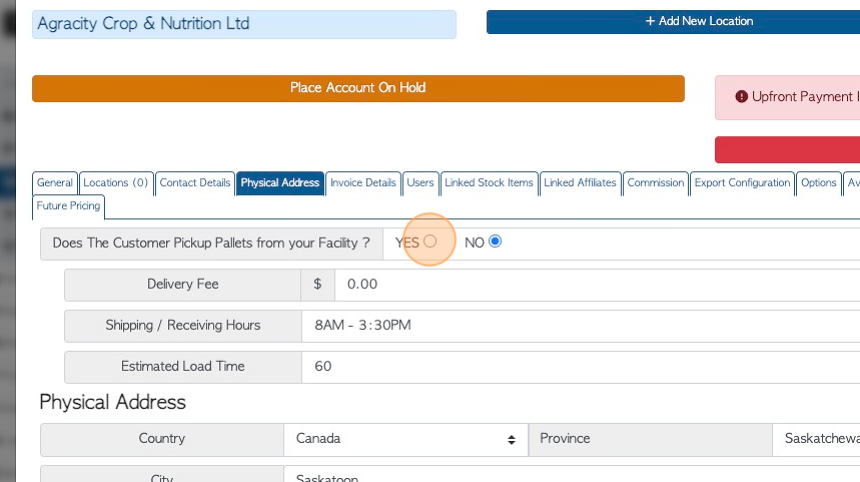The width and height of the screenshot is (860, 482).
Task: Open the Locations (0) tab
Action: pos(116,183)
